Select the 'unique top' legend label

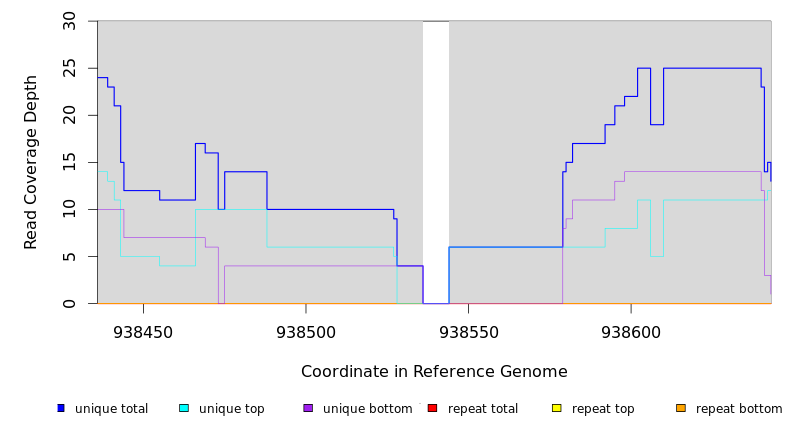pyautogui.click(x=231, y=409)
